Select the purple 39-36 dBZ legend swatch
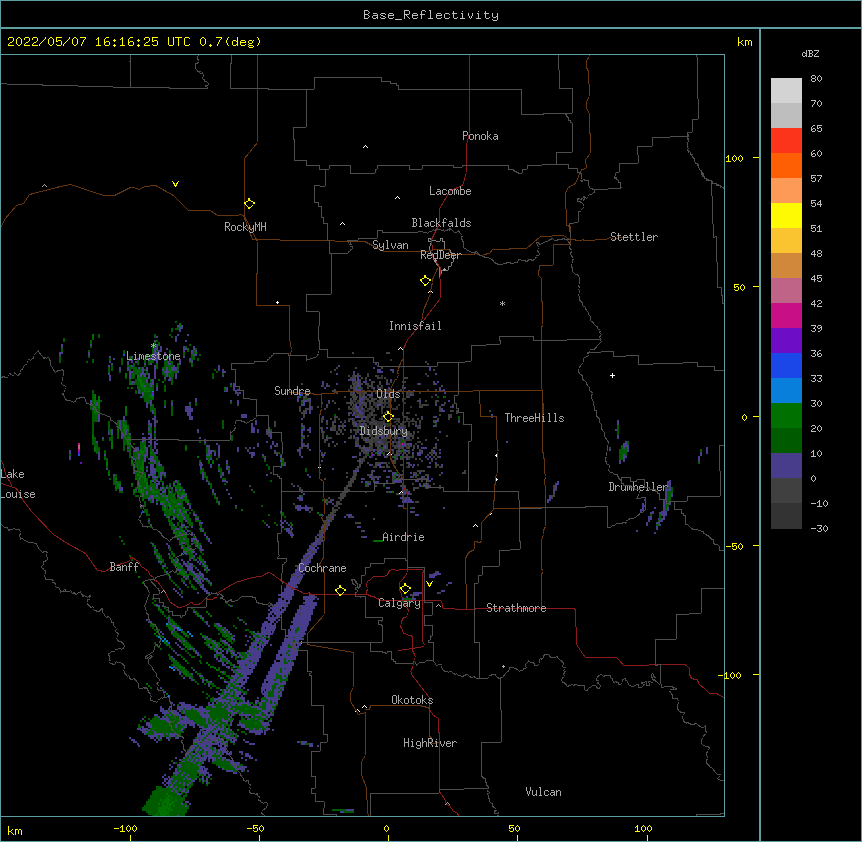862x842 pixels. point(786,340)
